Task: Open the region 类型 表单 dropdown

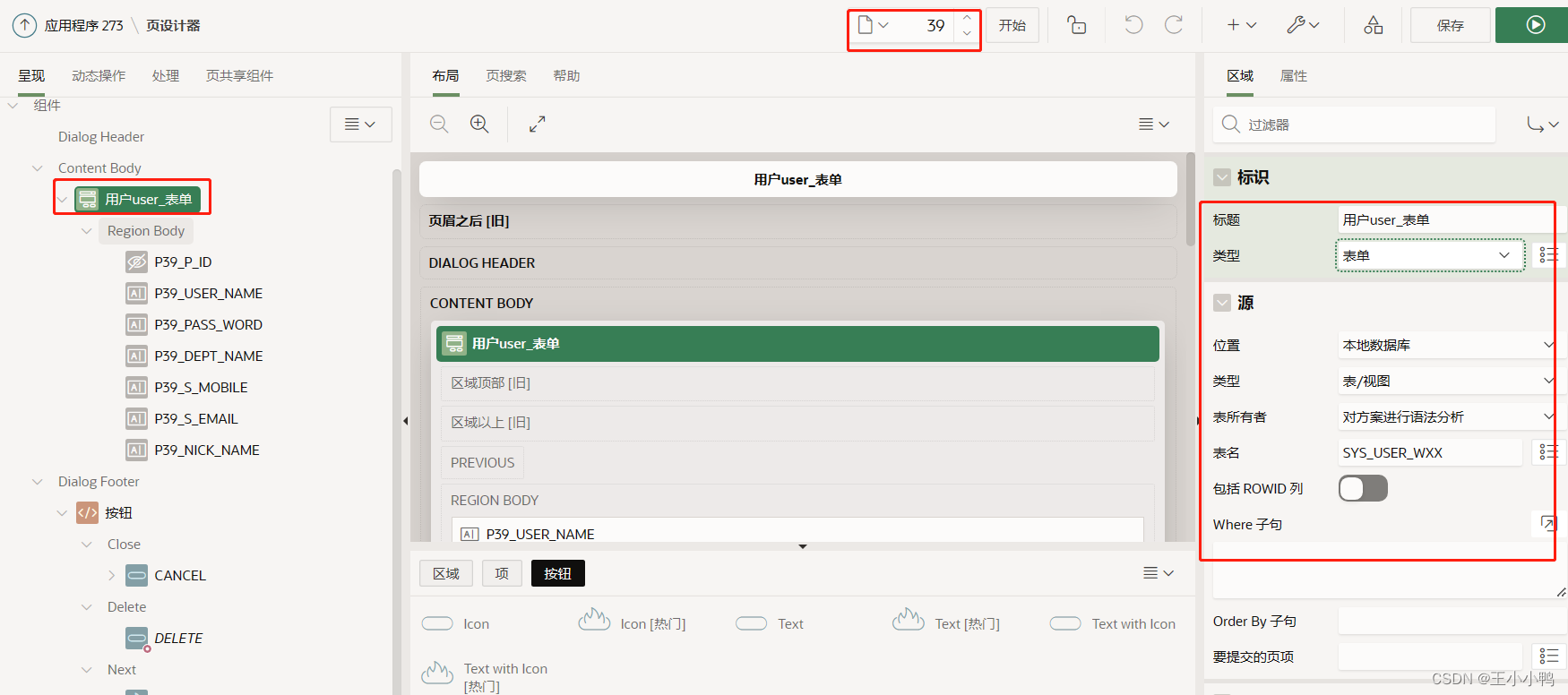Action: 1430,255
